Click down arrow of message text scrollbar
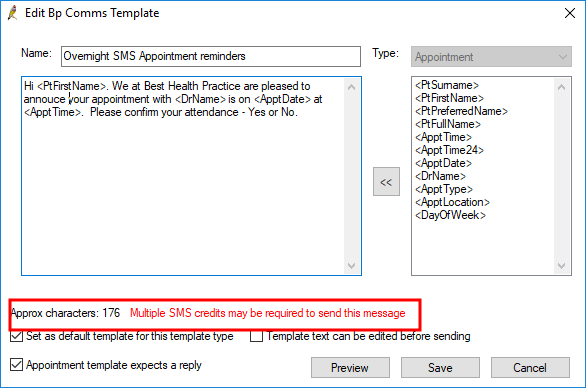 [x=351, y=265]
